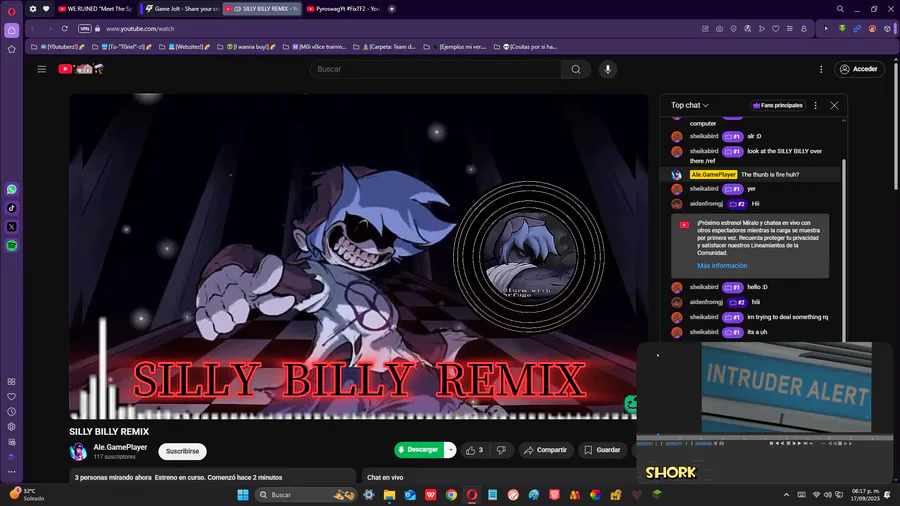Open Spotify in the Opera sidebar
Viewport: 900px width, 506px height.
11,246
